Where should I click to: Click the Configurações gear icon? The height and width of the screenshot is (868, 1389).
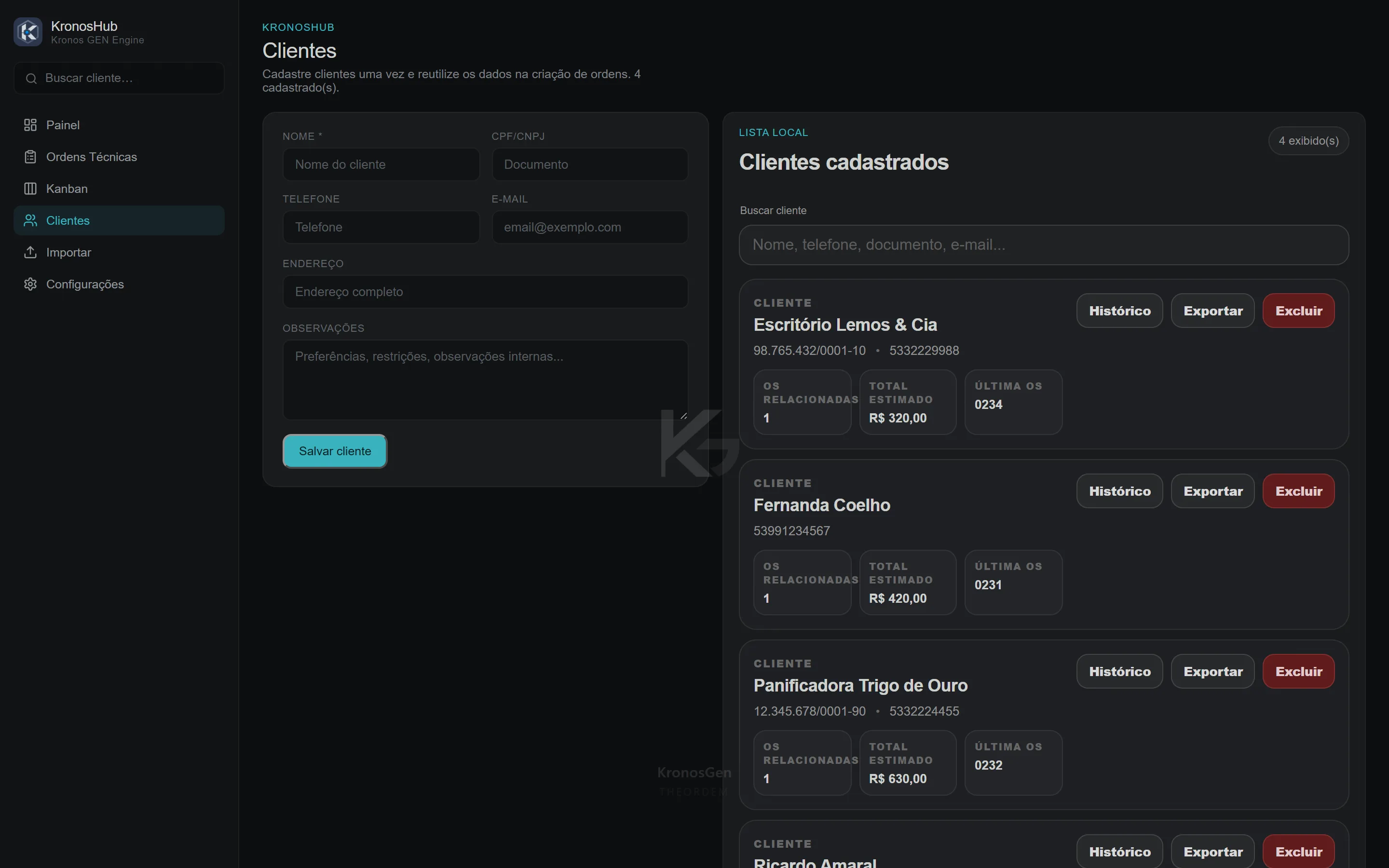tap(30, 284)
